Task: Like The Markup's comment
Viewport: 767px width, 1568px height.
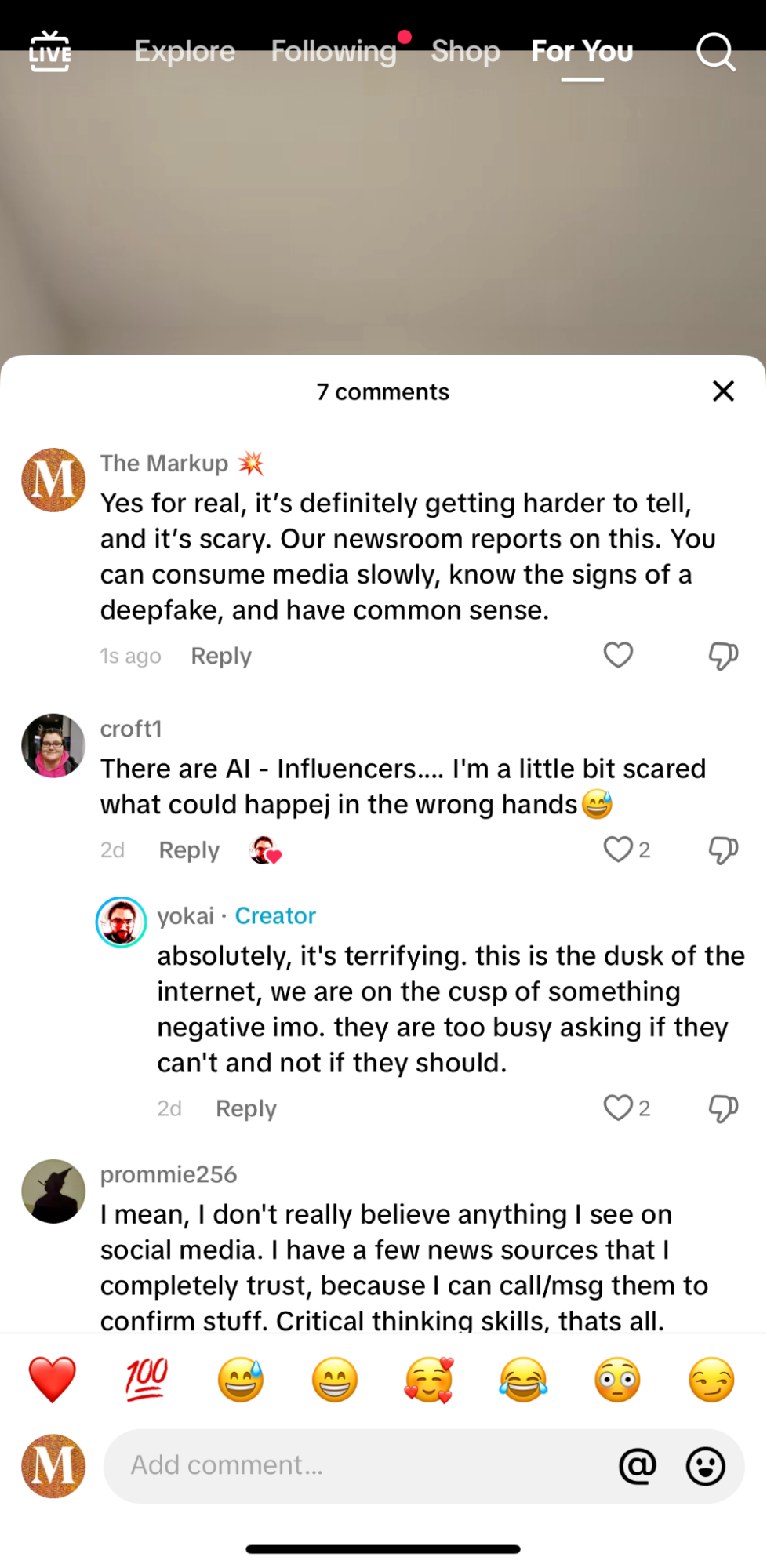Action: (617, 655)
